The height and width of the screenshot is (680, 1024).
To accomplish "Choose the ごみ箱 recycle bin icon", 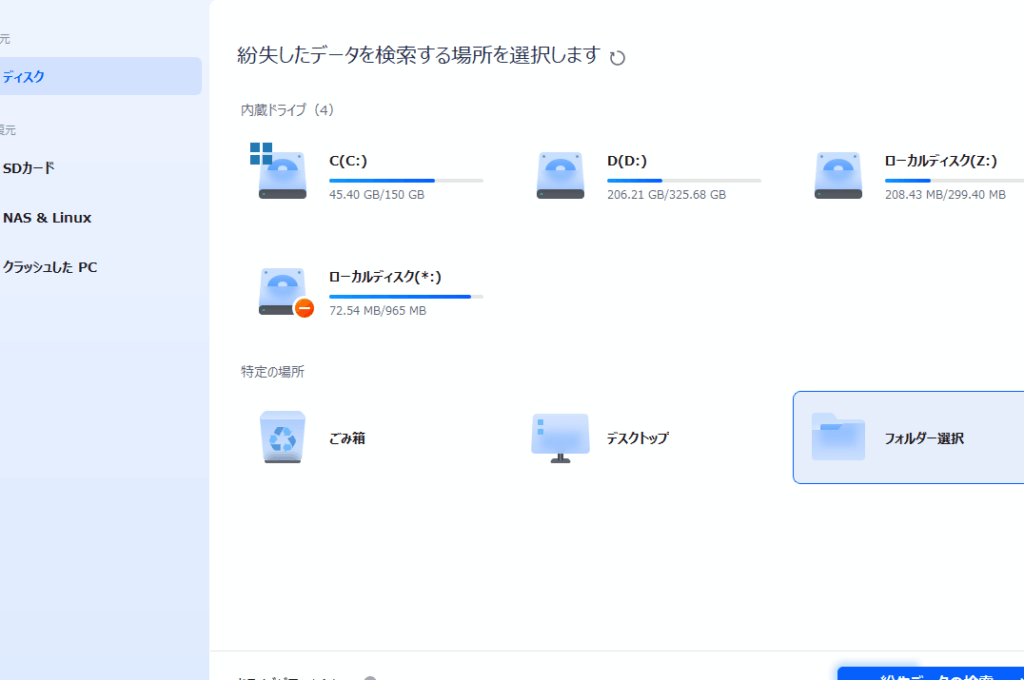I will point(283,438).
